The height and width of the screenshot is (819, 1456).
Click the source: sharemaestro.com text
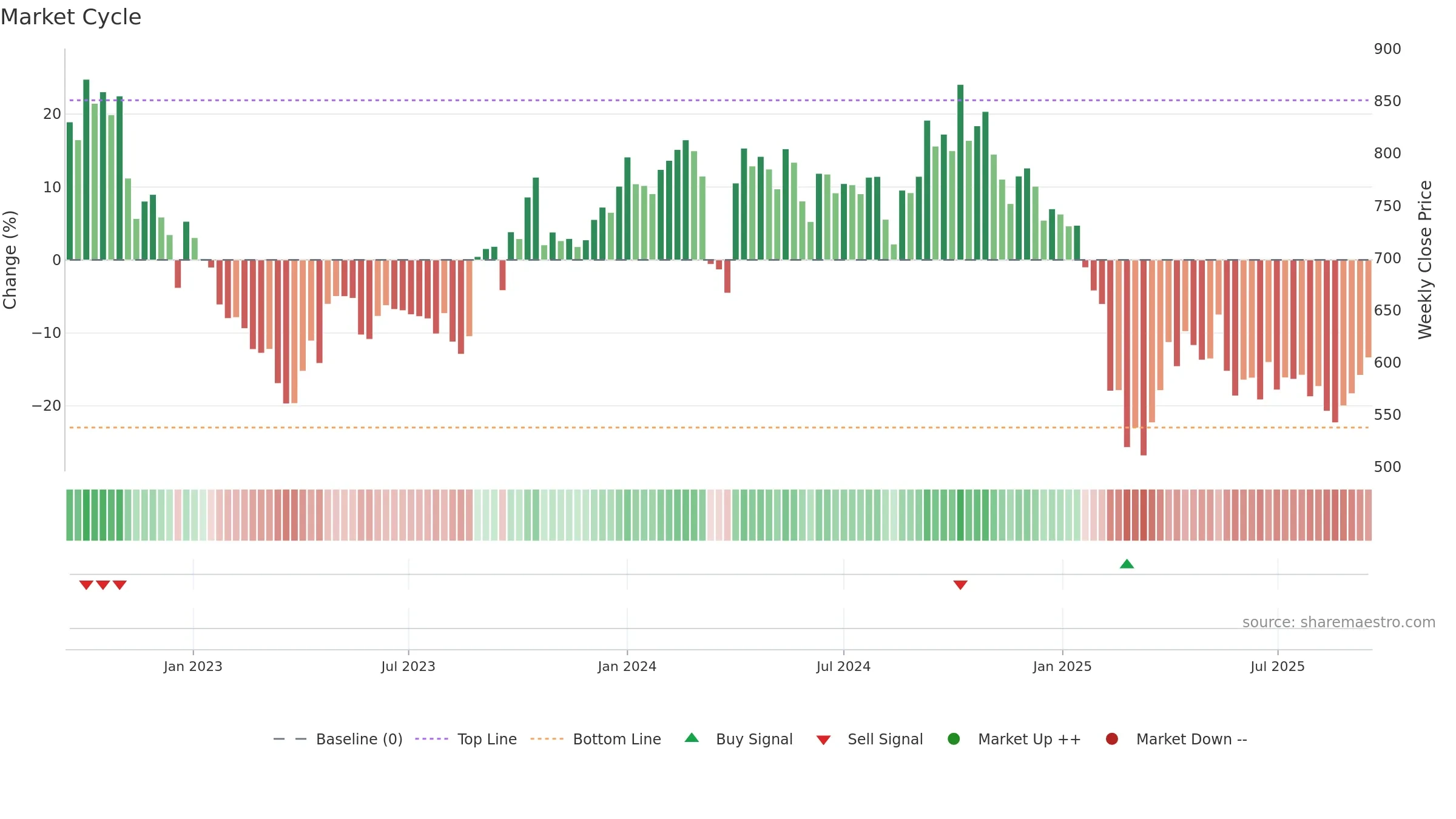1339,622
